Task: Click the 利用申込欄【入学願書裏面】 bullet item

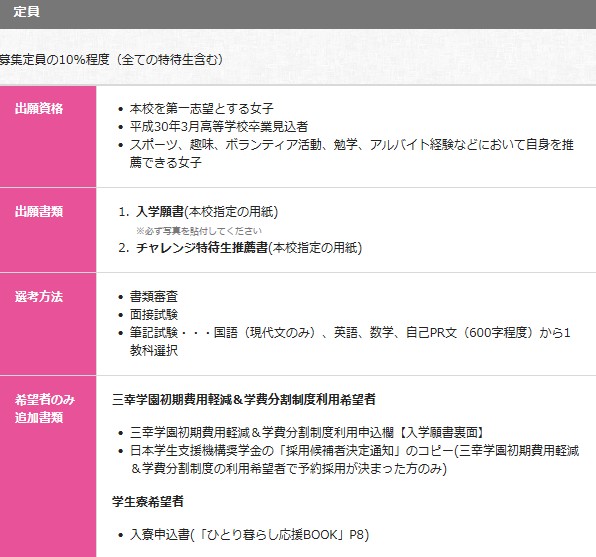Action: pyautogui.click(x=307, y=432)
